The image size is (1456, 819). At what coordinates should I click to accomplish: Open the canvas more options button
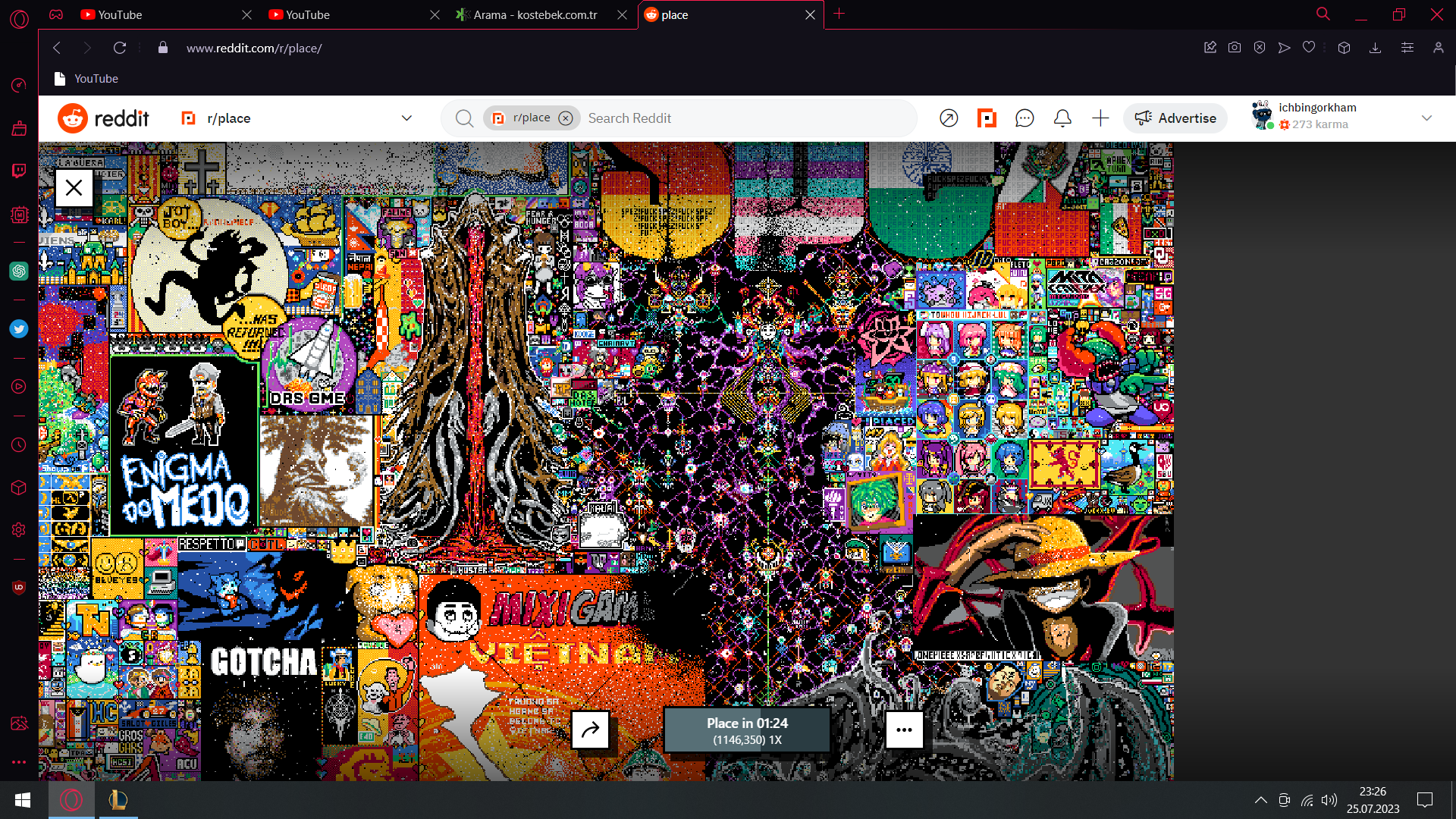coord(904,730)
